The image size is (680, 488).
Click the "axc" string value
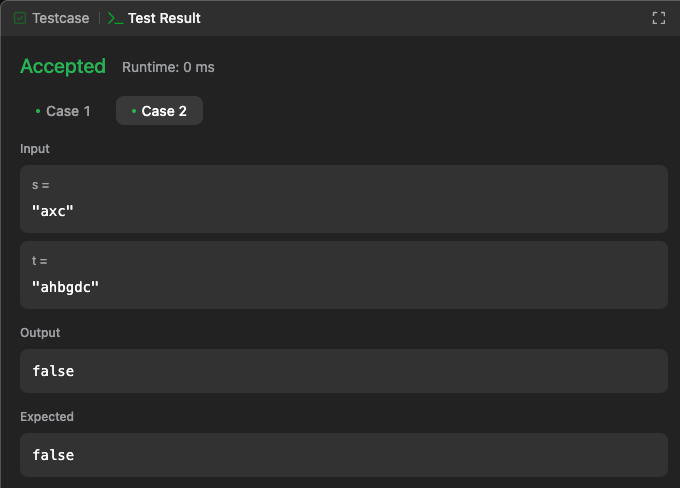(x=53, y=211)
